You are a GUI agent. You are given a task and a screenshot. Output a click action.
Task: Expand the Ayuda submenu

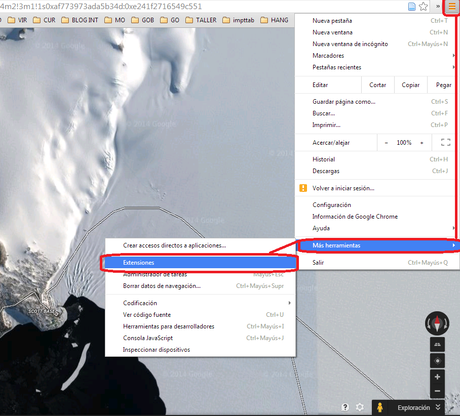click(375, 228)
